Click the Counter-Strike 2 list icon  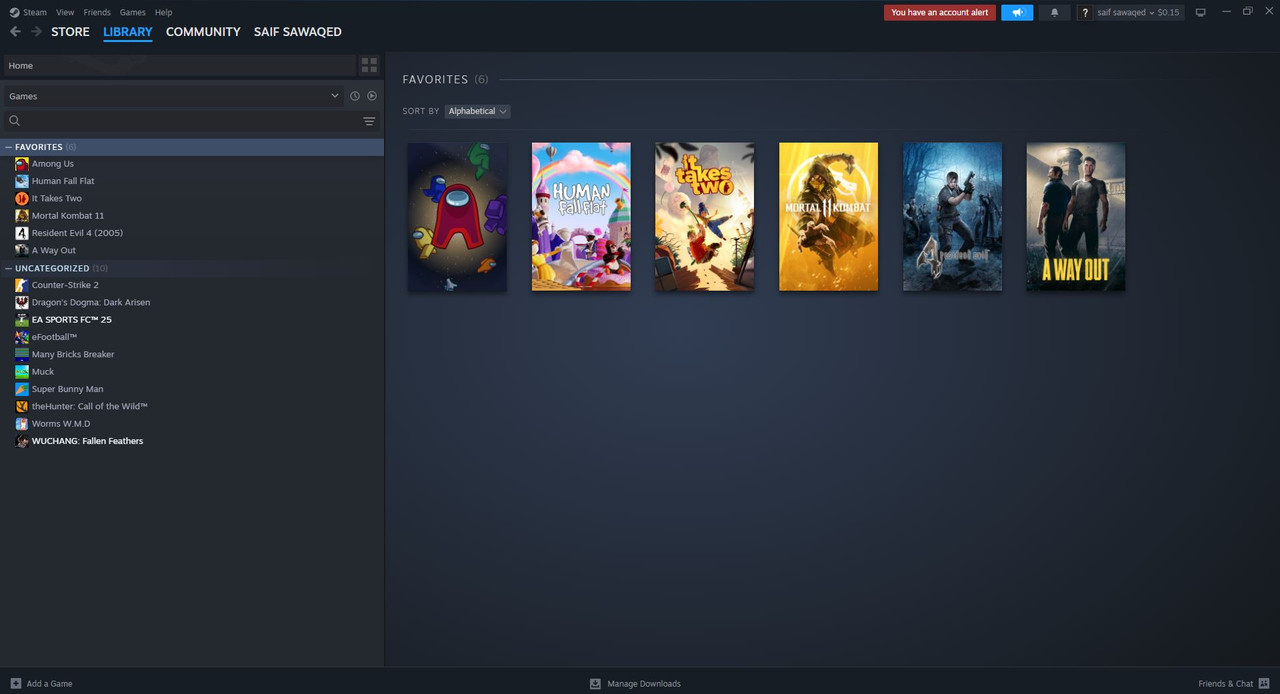click(22, 285)
